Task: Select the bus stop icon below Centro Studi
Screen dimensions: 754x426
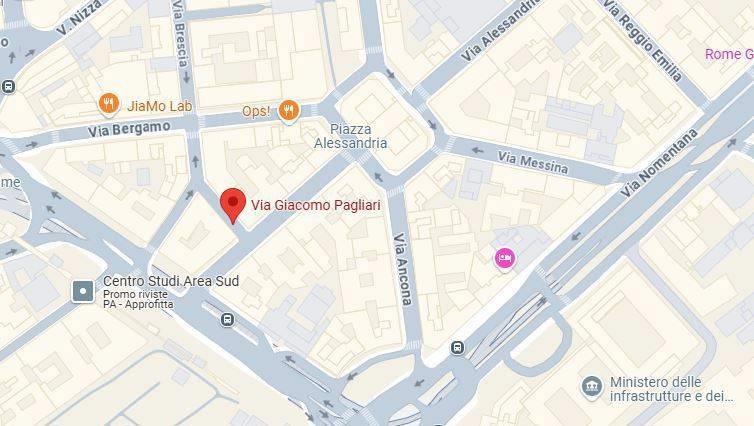Action: (x=227, y=320)
